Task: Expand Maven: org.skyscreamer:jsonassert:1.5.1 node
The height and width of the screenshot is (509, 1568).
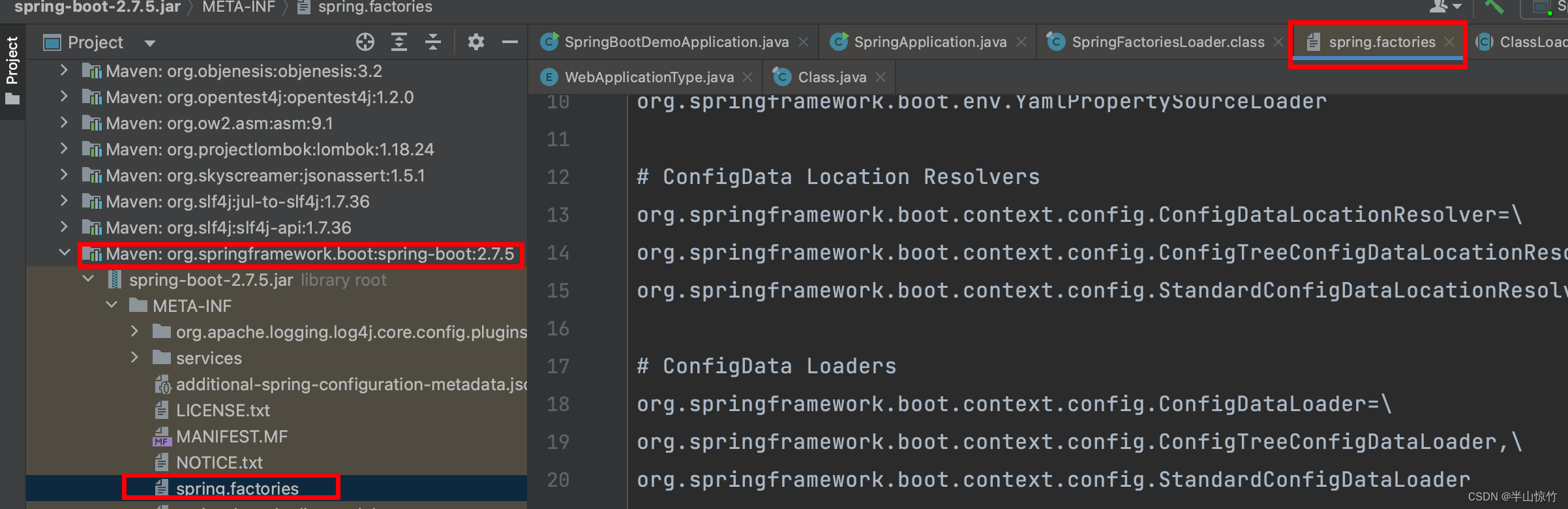Action: (x=64, y=175)
